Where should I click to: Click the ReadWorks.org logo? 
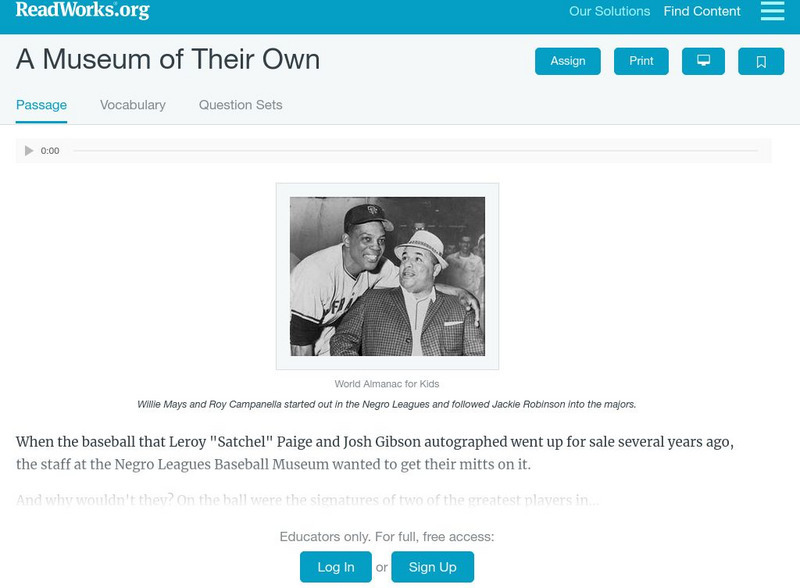click(82, 10)
